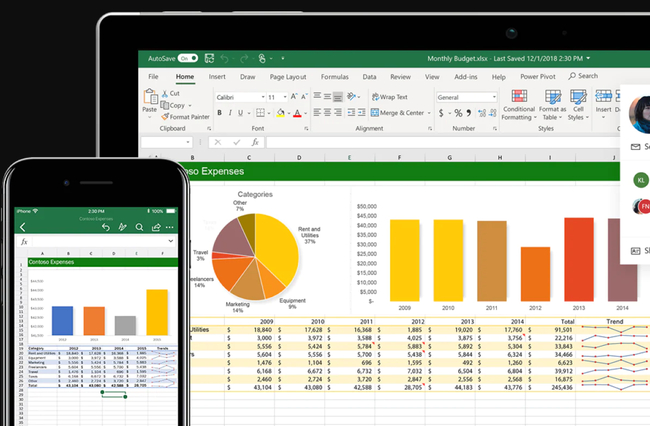Click the Font Color red A
Screen dimensions: 650x426
point(297,113)
